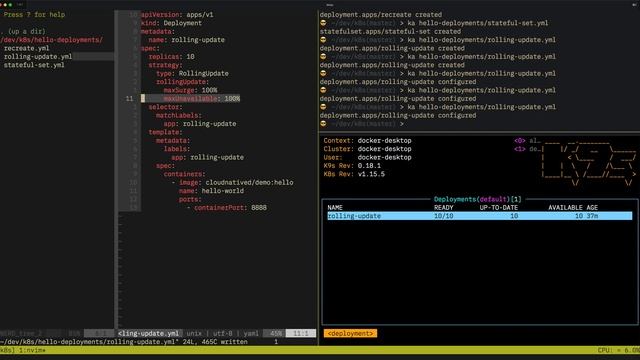This screenshot has width=640, height=360.
Task: Sort by the READY column header
Action: point(444,208)
